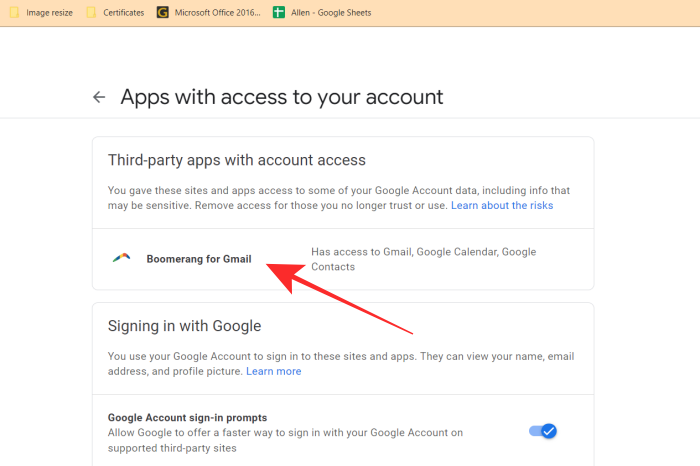Click the Signing in with Google heading
The image size is (700, 466).
point(184,326)
